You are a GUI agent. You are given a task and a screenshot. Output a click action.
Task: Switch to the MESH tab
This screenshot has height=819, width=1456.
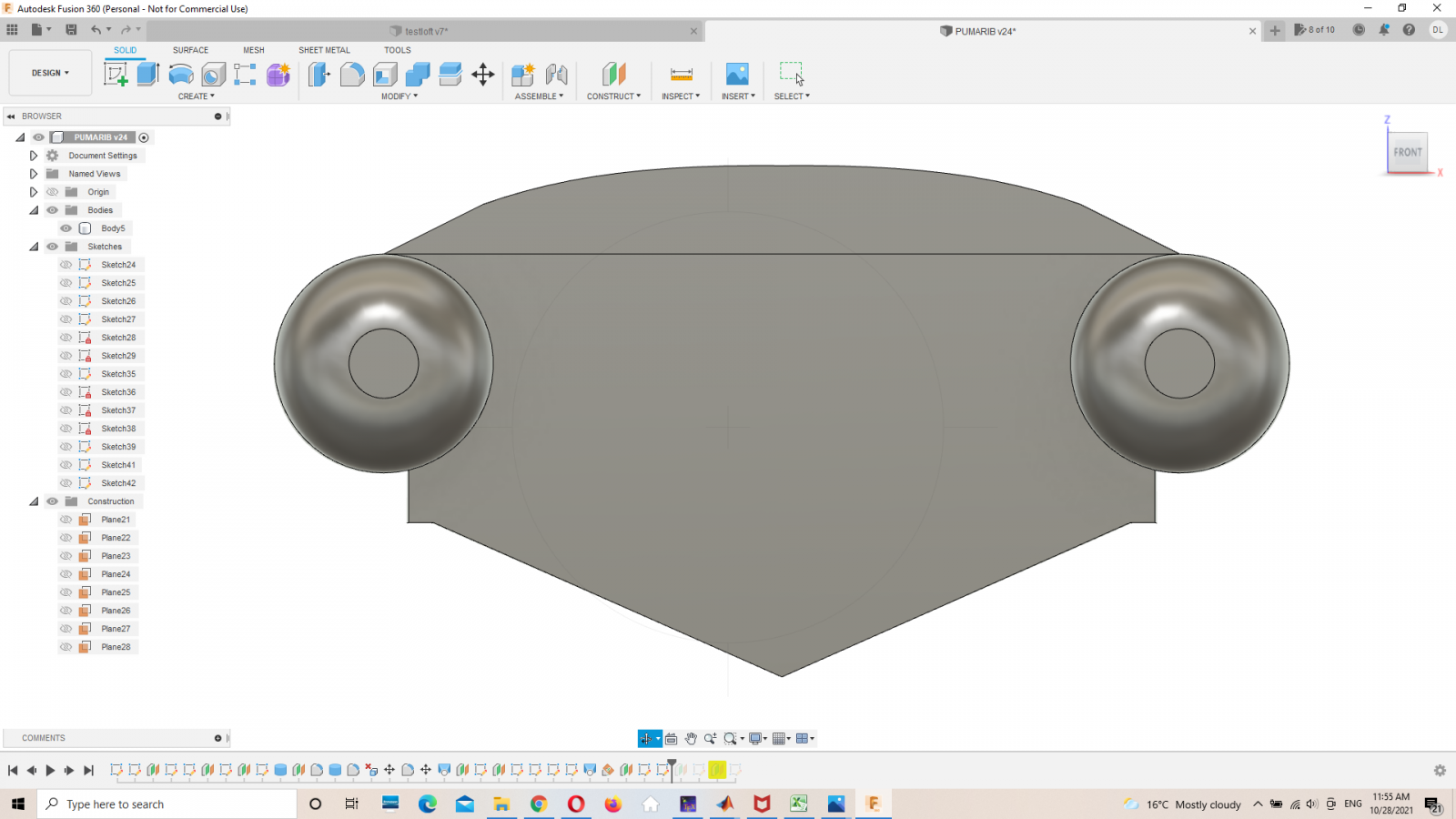tap(254, 50)
